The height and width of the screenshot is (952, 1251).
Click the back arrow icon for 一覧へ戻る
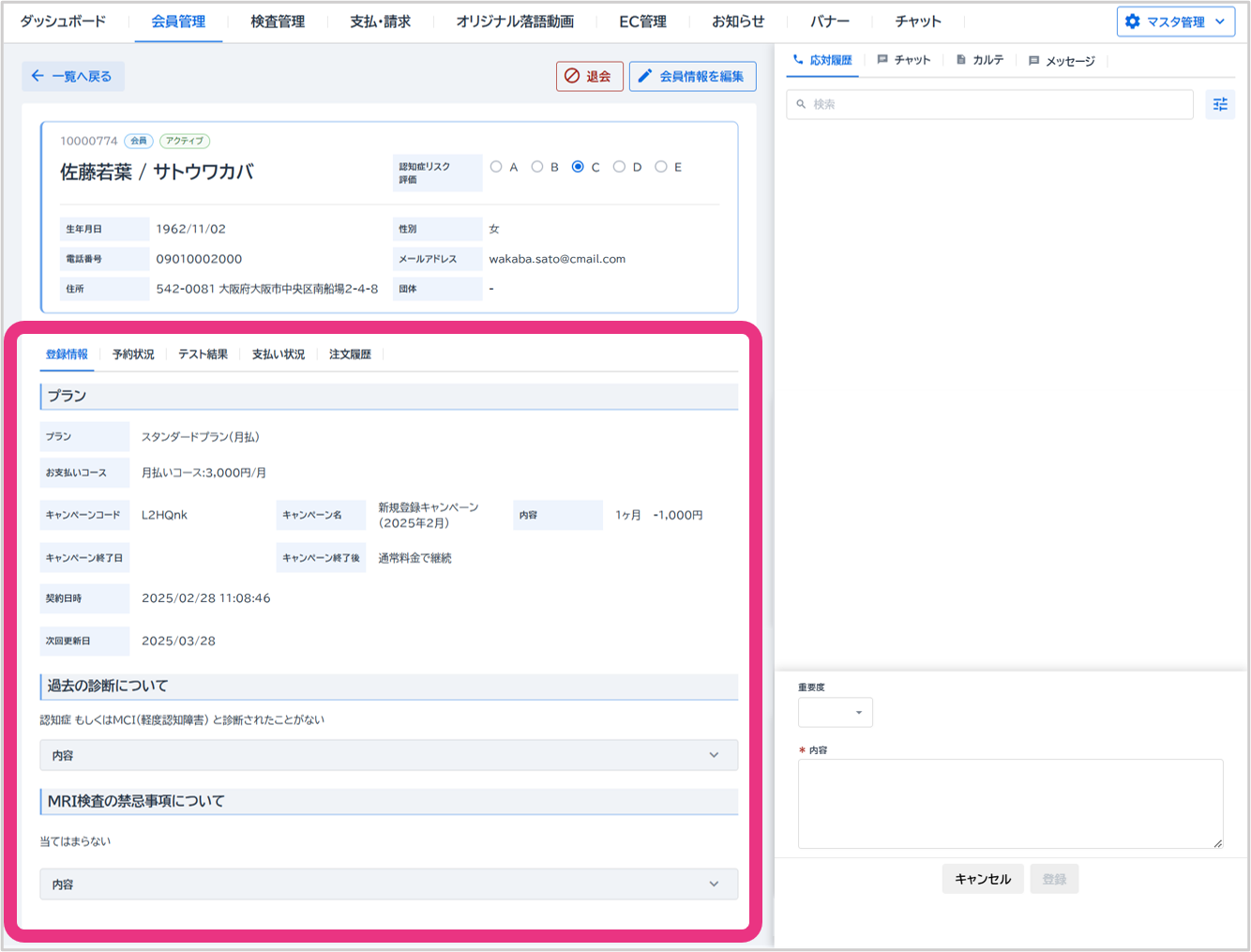point(38,76)
